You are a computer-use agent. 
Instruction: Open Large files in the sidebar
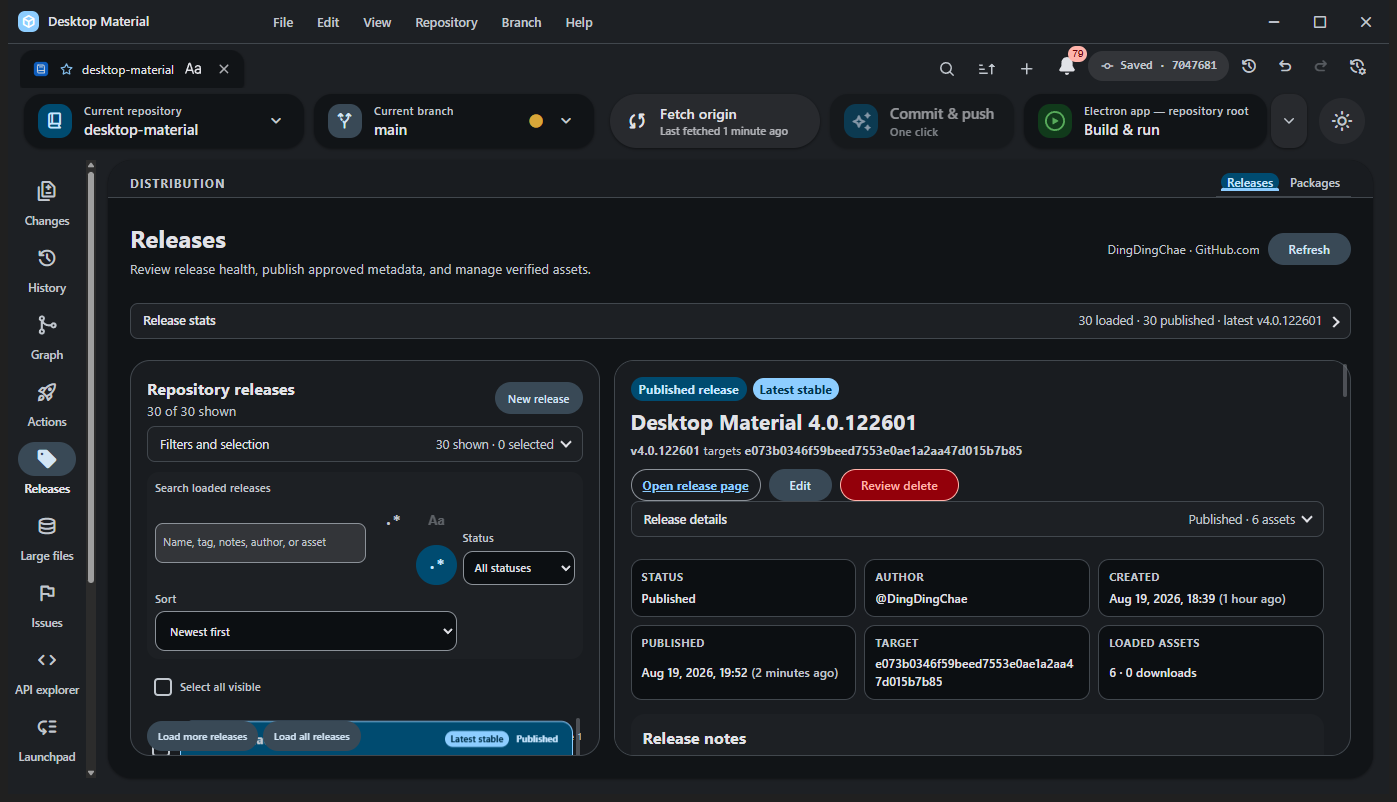pos(47,538)
